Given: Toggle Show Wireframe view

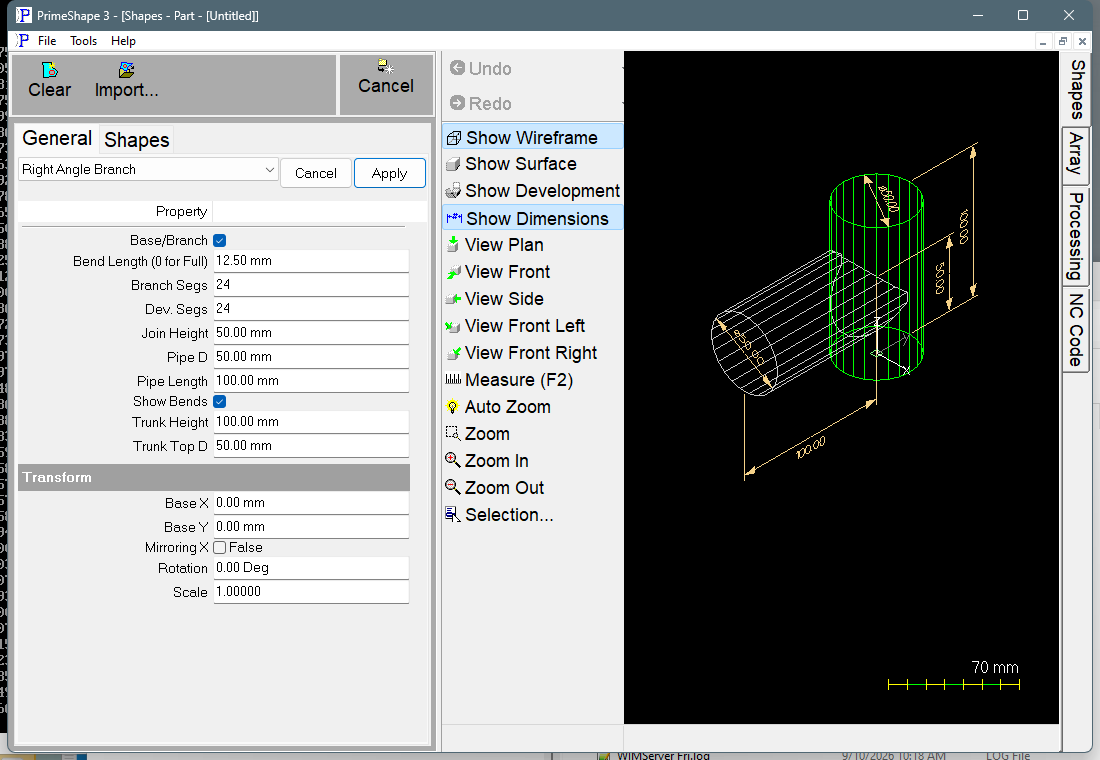Looking at the screenshot, I should 532,138.
